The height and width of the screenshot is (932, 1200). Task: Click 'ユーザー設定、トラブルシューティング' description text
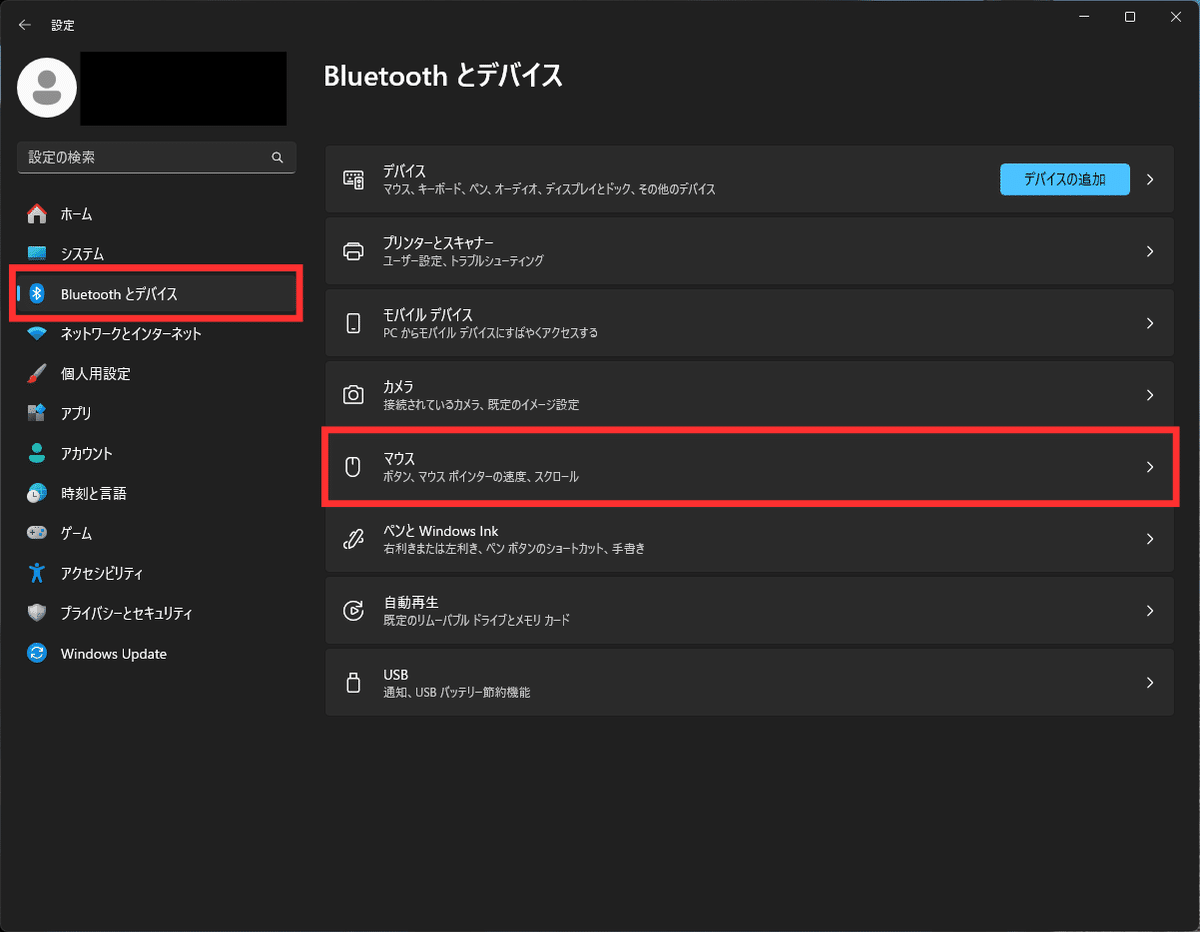(463, 261)
